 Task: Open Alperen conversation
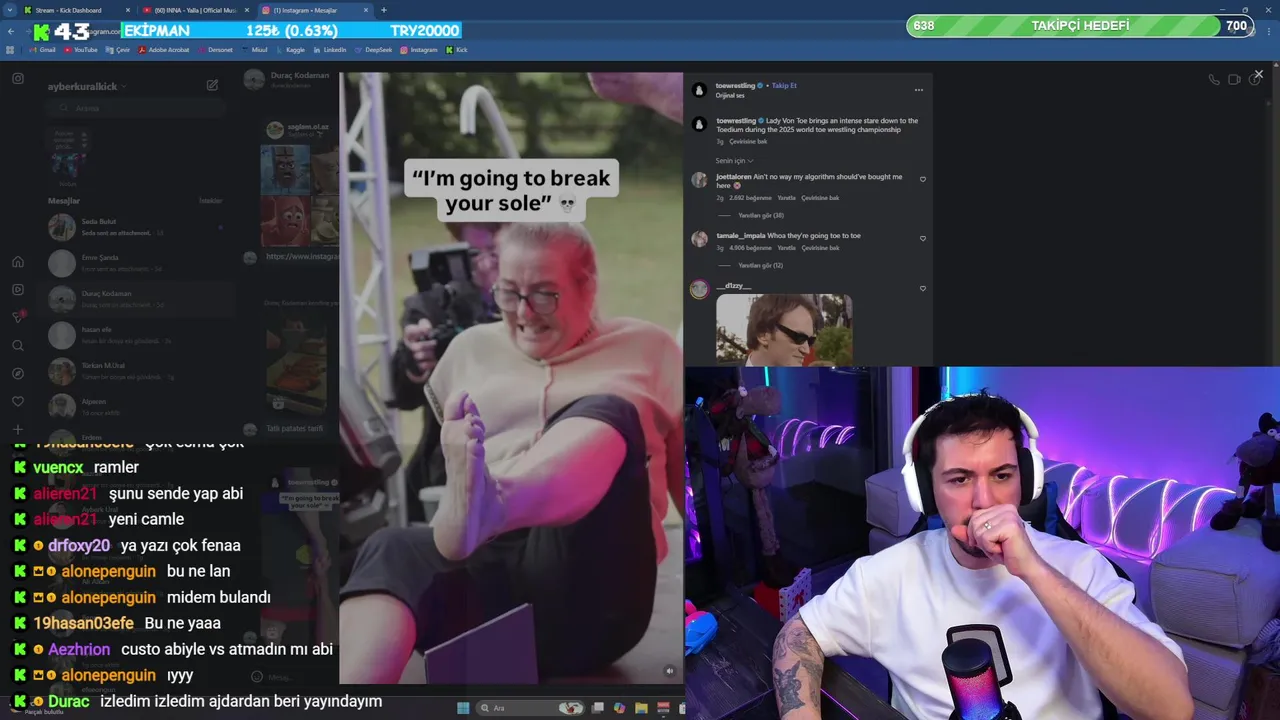(x=136, y=407)
